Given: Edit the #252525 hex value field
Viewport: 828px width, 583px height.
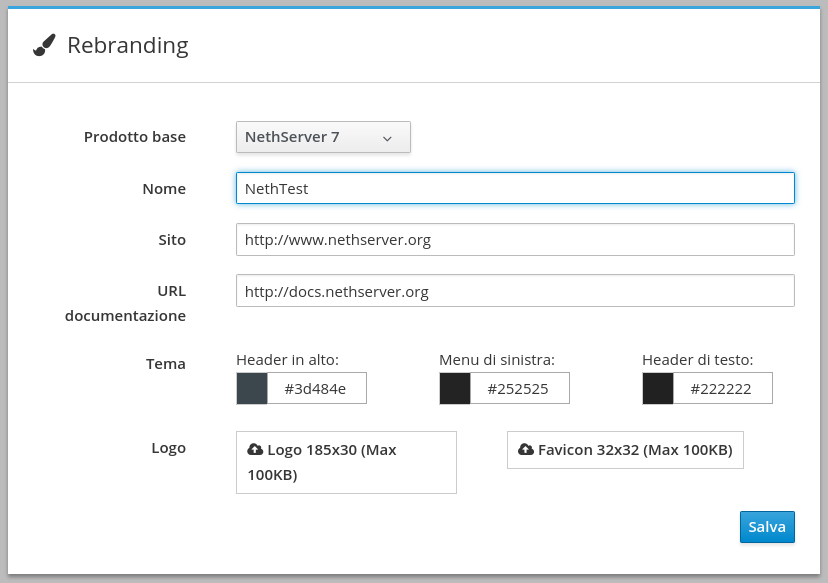Looking at the screenshot, I should (520, 389).
